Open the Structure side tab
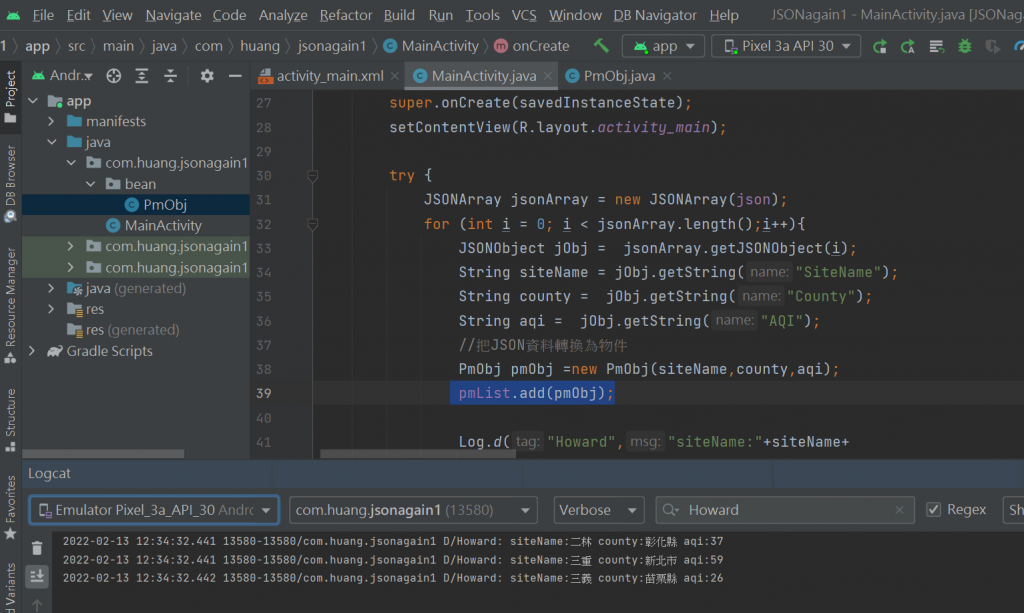 10,420
